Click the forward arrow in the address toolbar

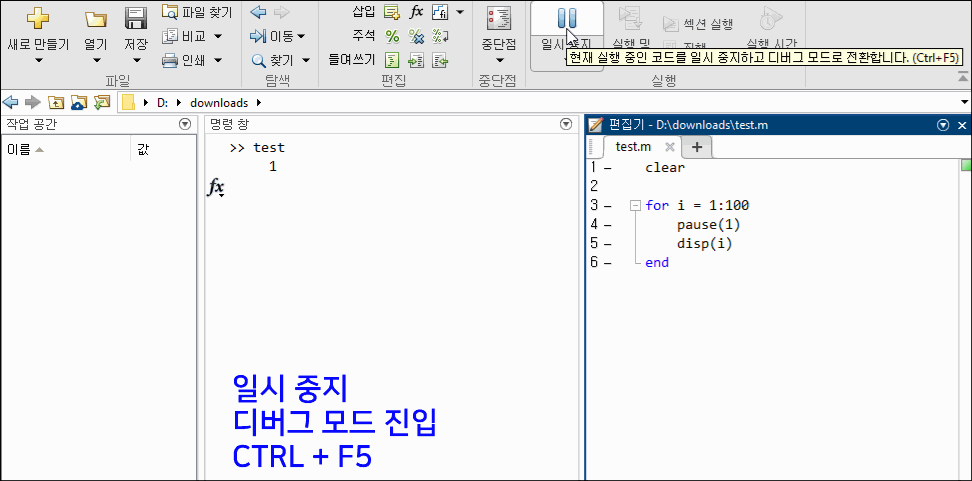(x=32, y=102)
